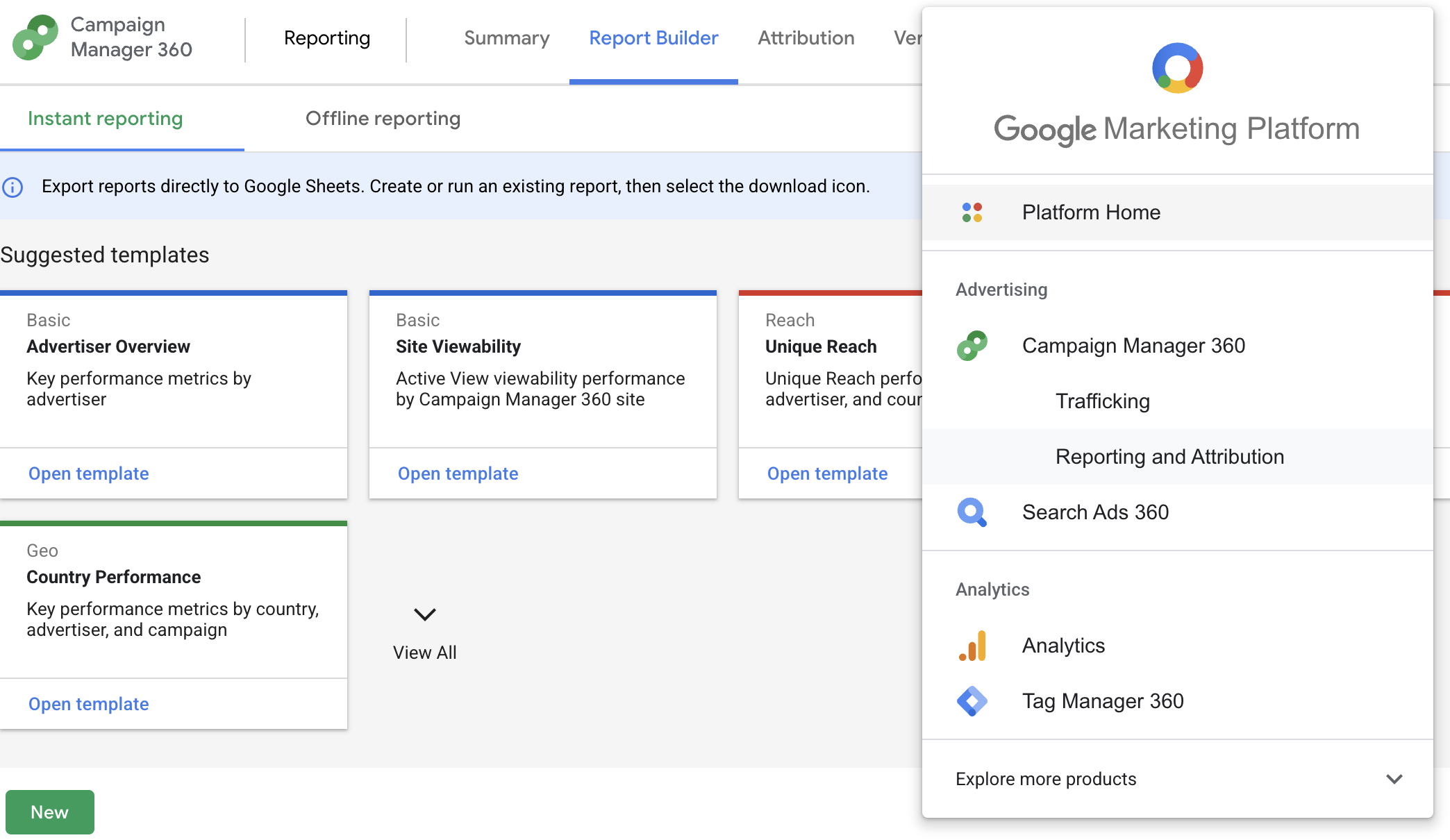Click the Unique Reach card title

point(821,346)
